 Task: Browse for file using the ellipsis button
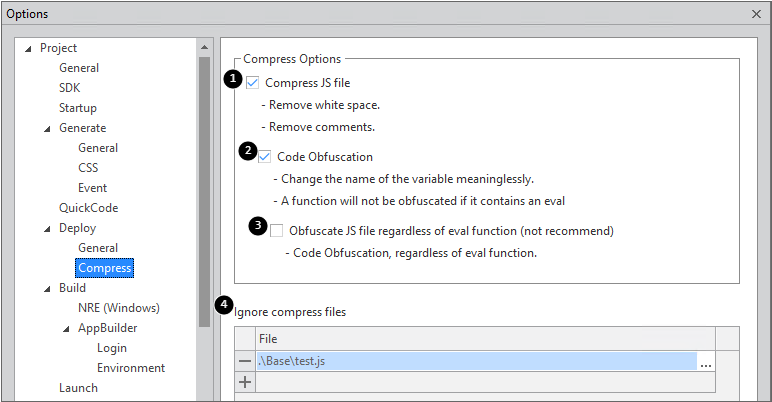tap(706, 362)
